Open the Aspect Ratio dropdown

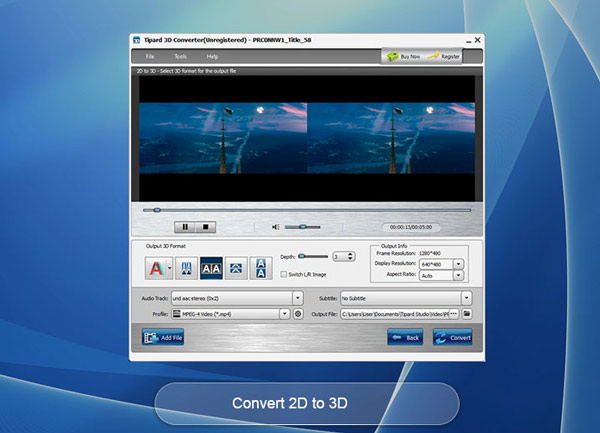(x=458, y=275)
